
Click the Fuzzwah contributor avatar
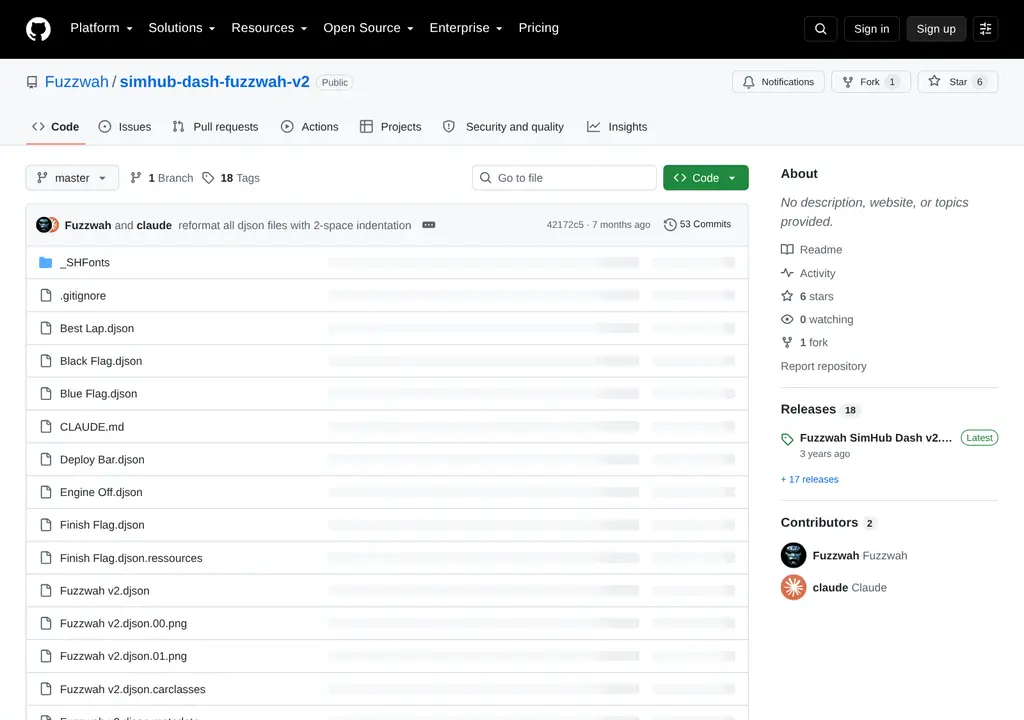793,555
